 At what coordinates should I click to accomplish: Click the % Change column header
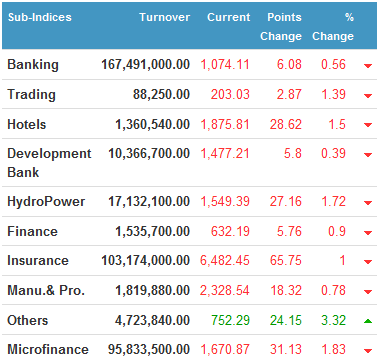tap(333, 26)
